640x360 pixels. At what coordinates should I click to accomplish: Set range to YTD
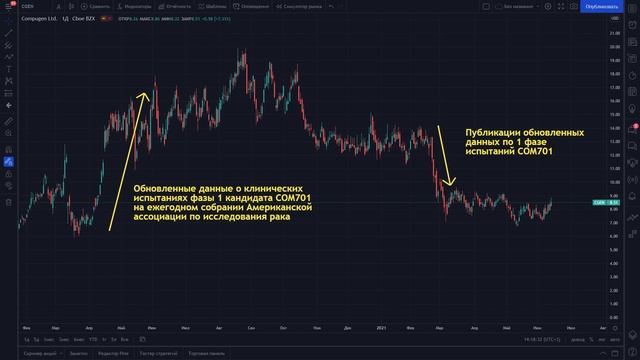coord(93,340)
